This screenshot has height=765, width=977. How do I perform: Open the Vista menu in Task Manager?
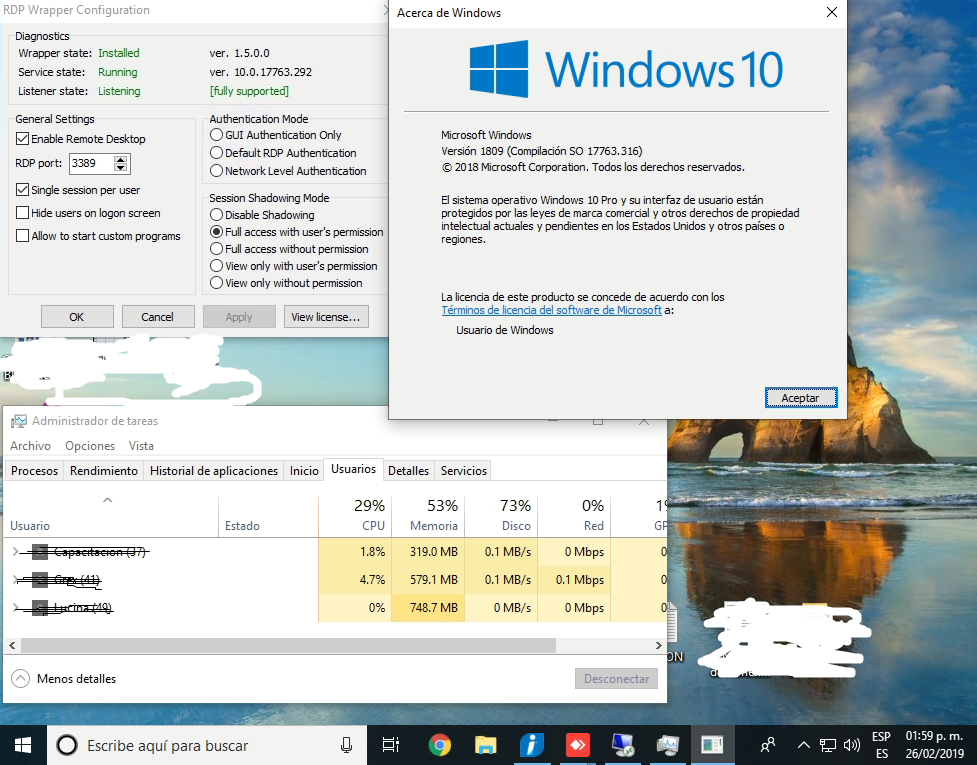click(141, 446)
